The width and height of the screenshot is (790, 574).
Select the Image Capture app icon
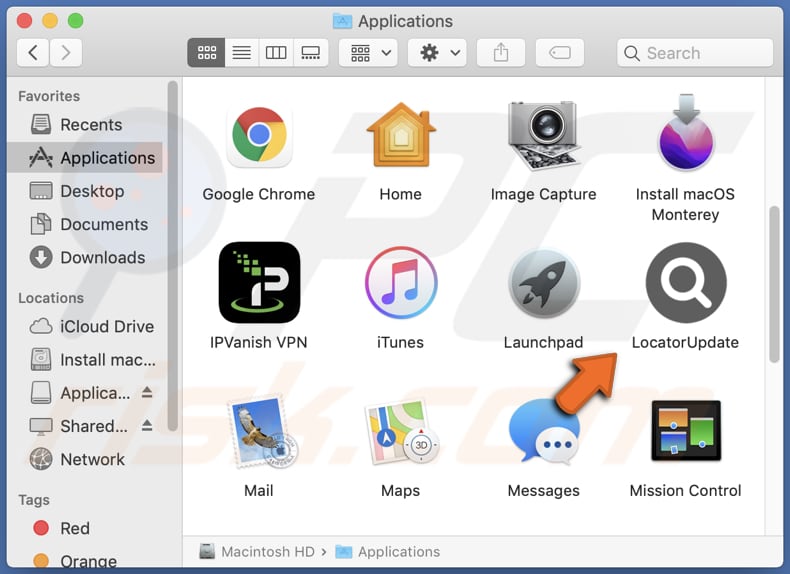click(x=543, y=136)
